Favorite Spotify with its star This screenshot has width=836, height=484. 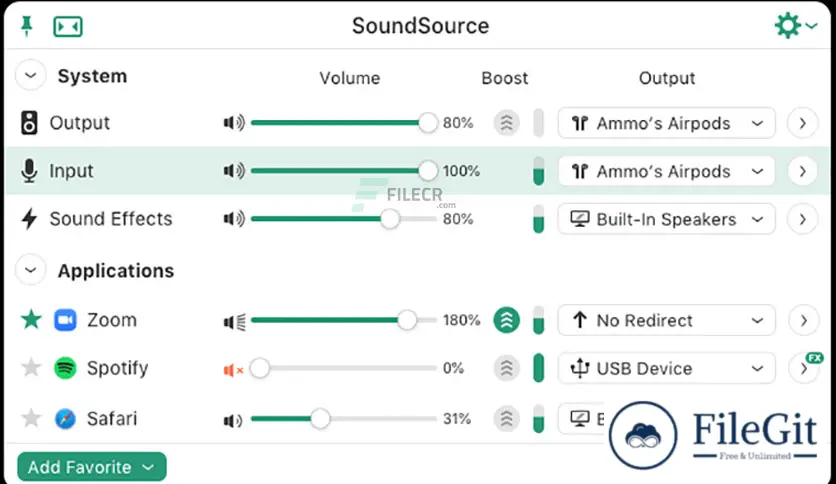(31, 367)
